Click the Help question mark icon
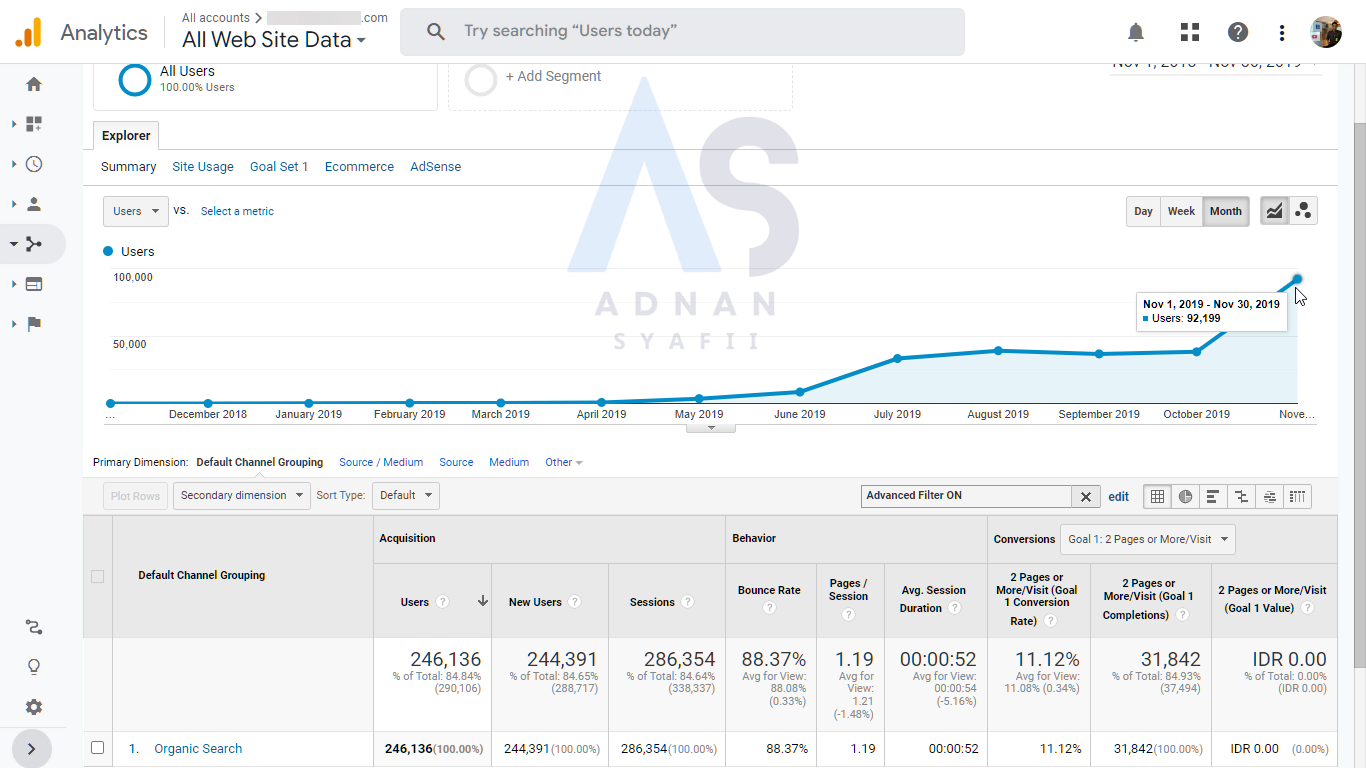1366x768 pixels. [x=1238, y=32]
